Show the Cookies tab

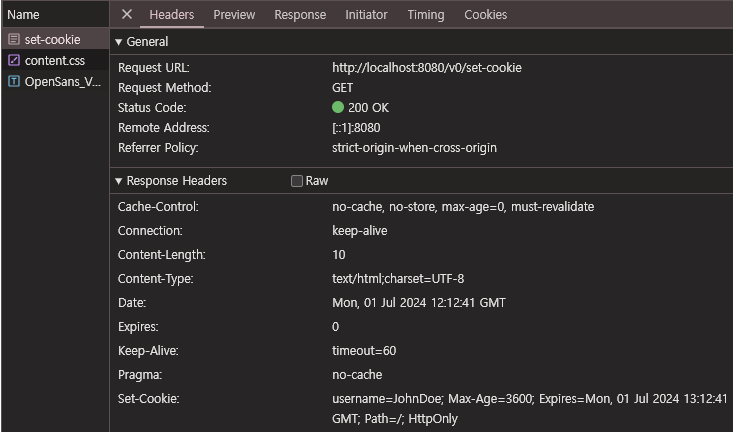point(485,14)
